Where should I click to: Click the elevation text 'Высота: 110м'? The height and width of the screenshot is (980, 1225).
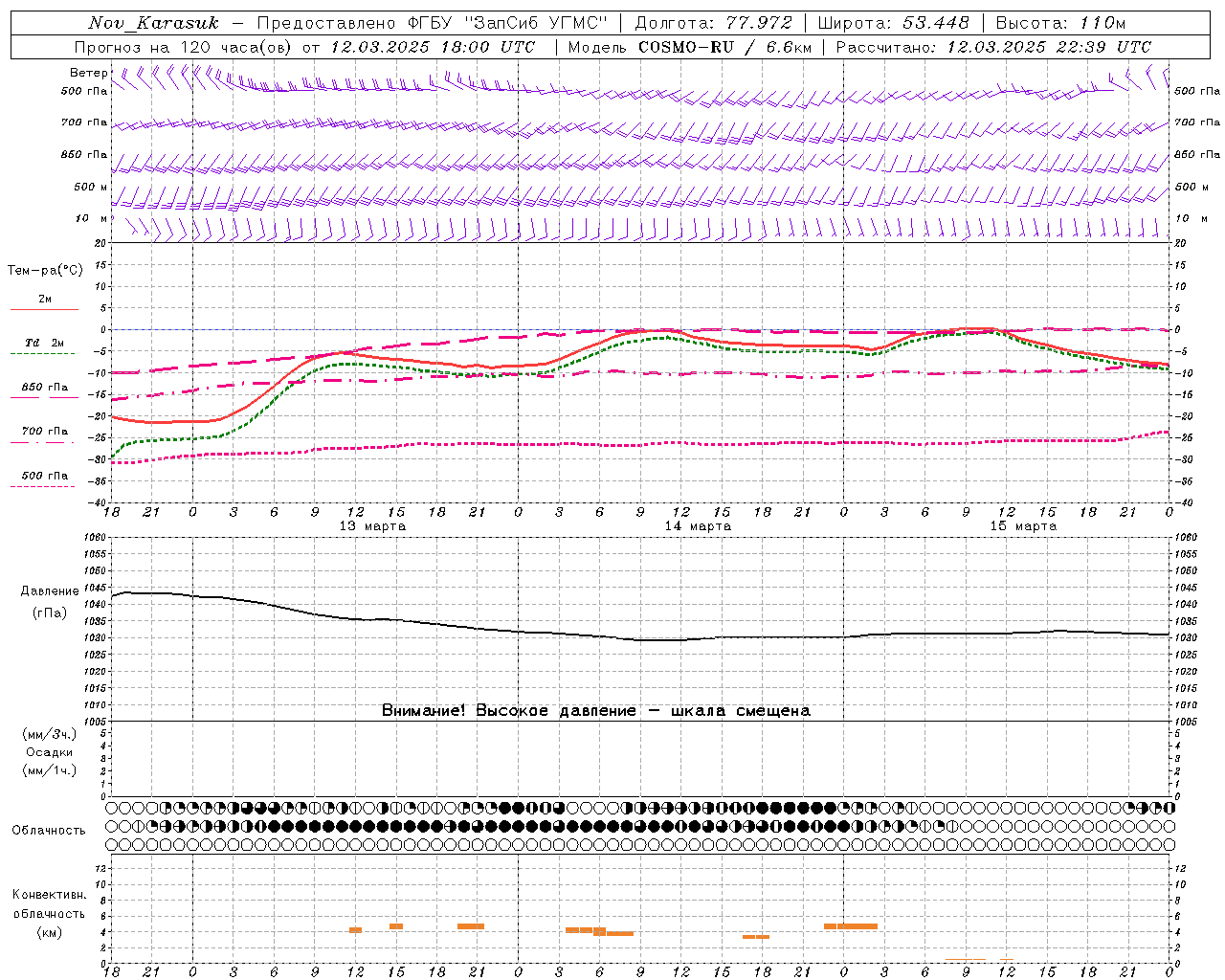[1060, 23]
